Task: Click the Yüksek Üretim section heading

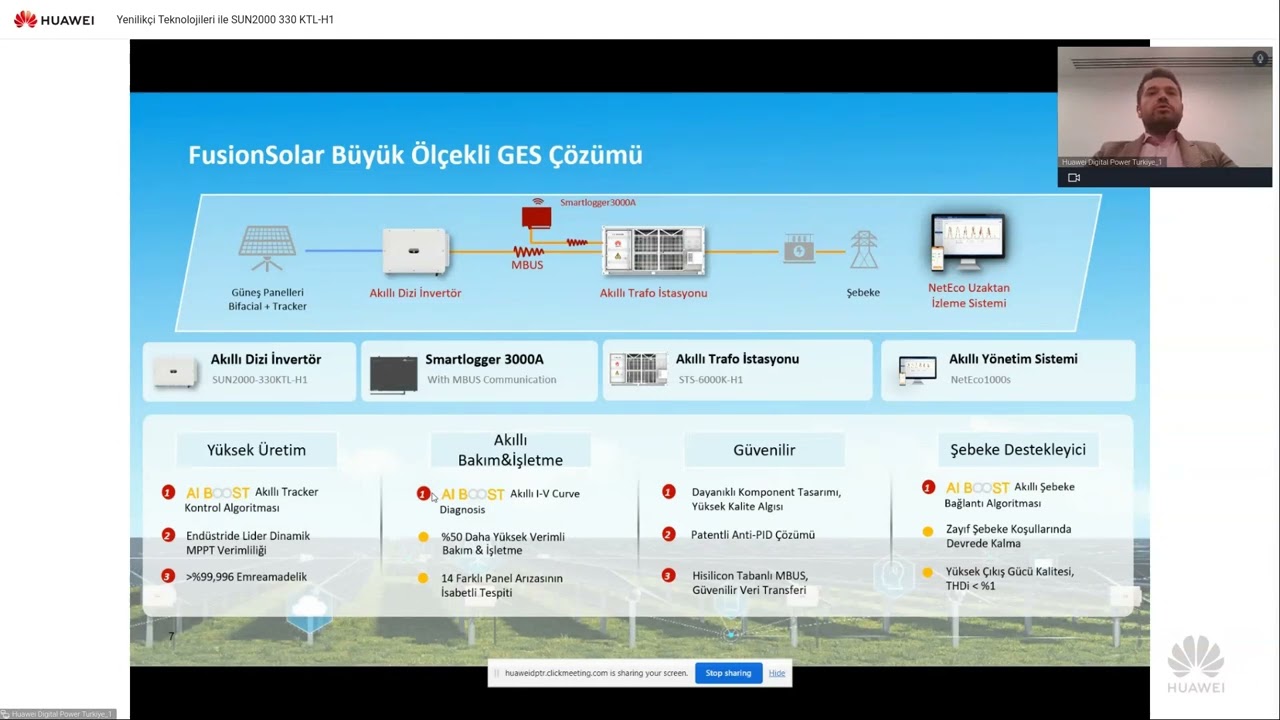Action: [256, 450]
